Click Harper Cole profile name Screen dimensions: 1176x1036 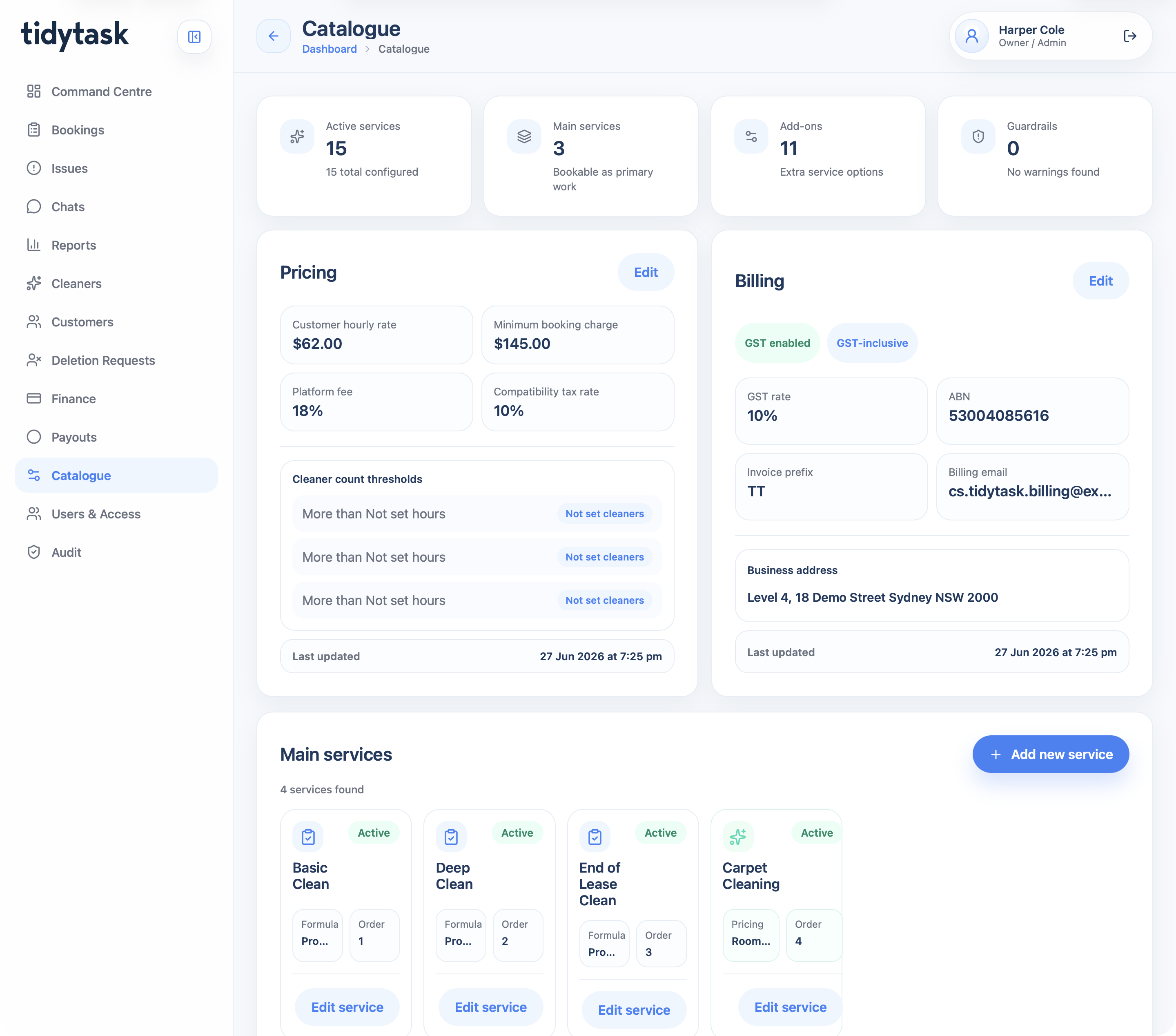pyautogui.click(x=1031, y=30)
